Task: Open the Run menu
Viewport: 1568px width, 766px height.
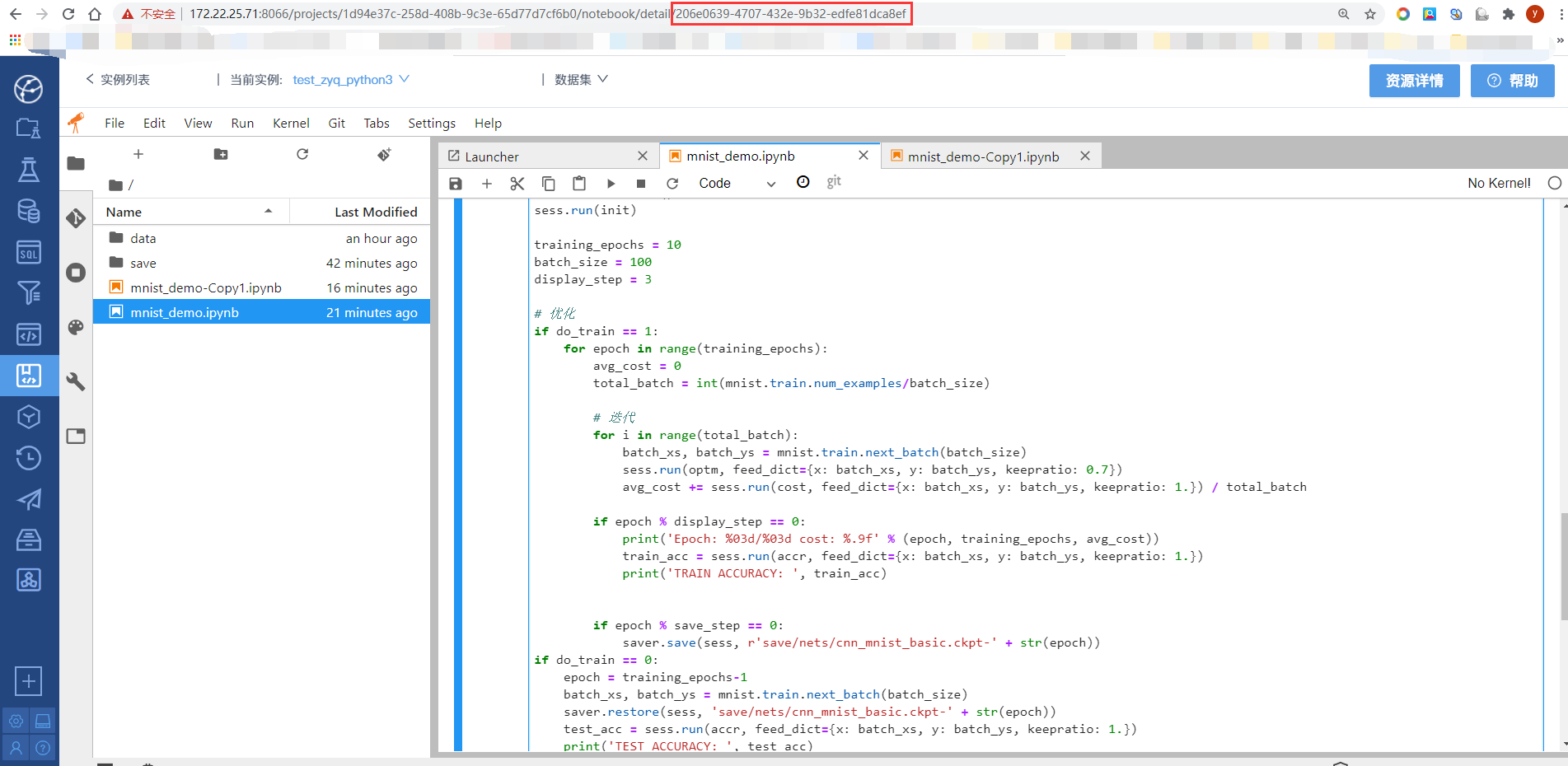Action: pyautogui.click(x=242, y=123)
